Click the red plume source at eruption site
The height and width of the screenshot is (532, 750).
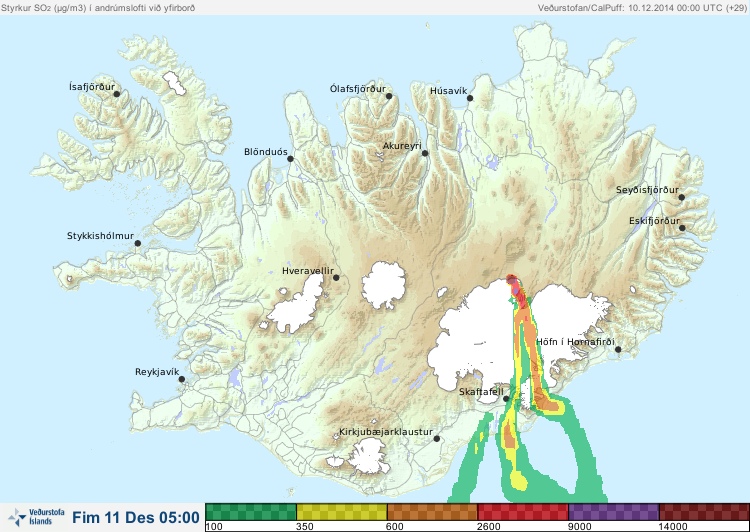[512, 279]
